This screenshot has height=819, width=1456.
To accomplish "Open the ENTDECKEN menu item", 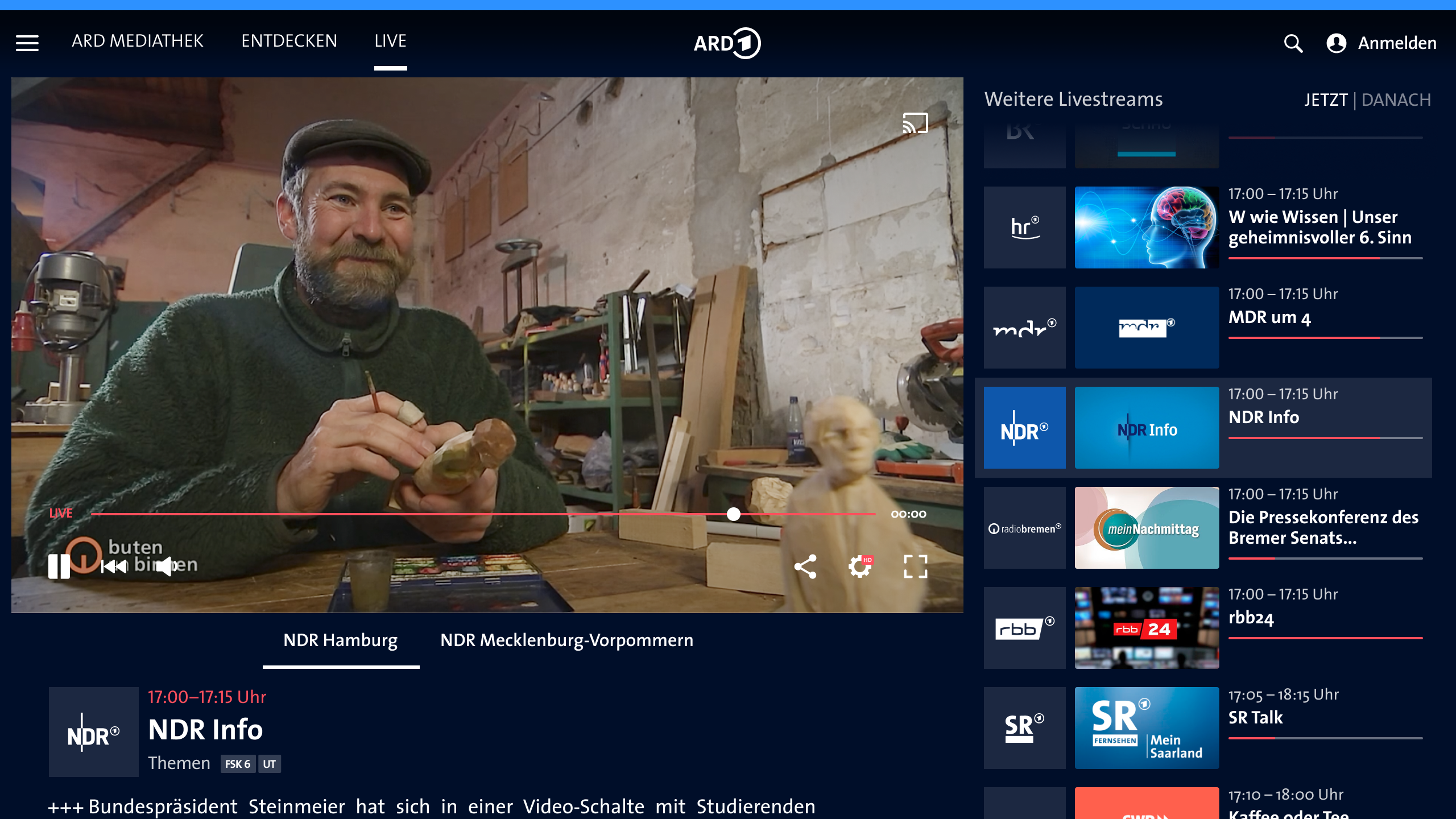I will [x=289, y=41].
